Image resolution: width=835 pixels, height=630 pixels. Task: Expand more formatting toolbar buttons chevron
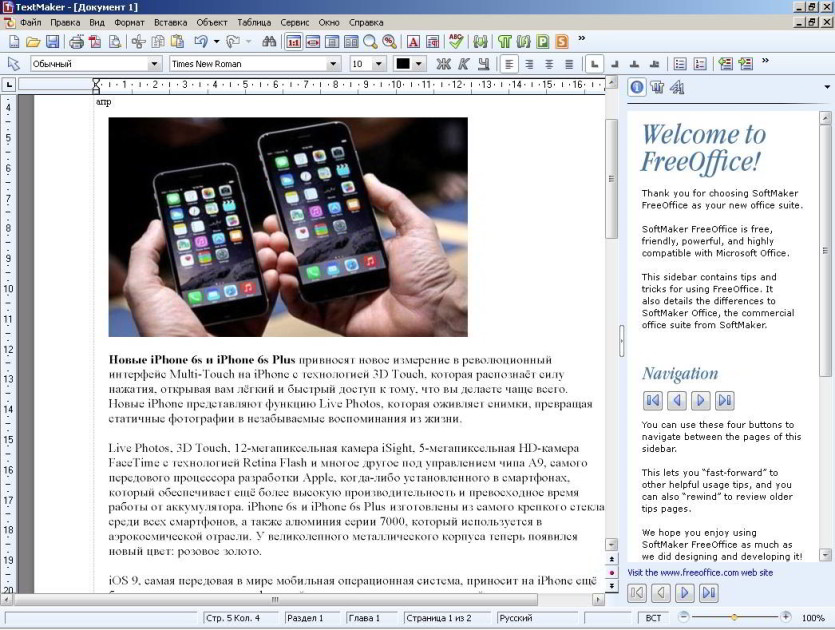pos(766,61)
